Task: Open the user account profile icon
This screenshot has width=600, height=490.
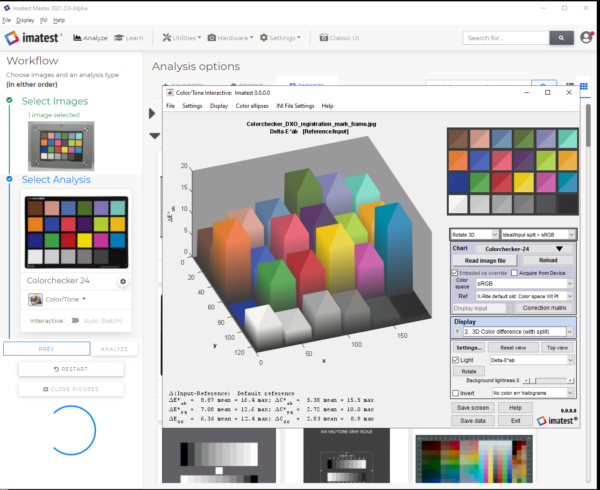Action: 587,38
